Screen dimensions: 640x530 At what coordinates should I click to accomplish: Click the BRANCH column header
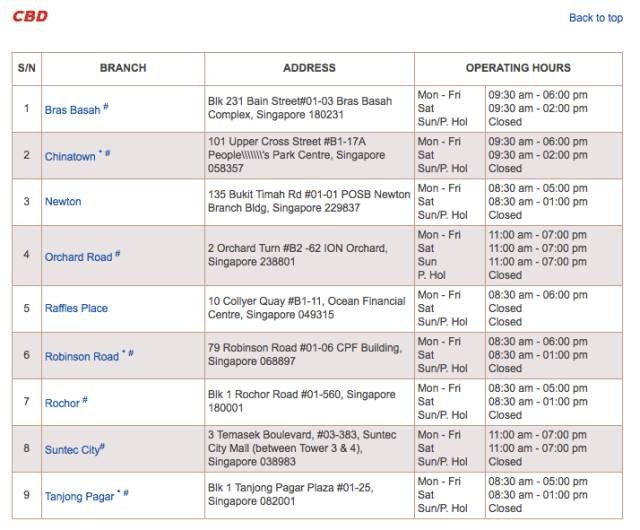pyautogui.click(x=123, y=68)
